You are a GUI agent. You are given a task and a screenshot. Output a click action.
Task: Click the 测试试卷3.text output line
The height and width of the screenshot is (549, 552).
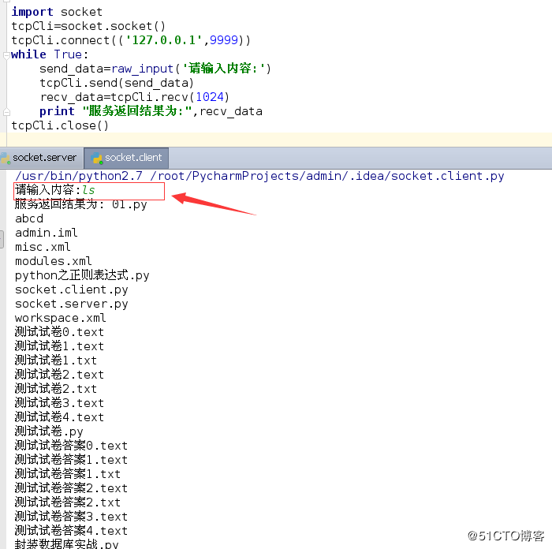[59, 403]
